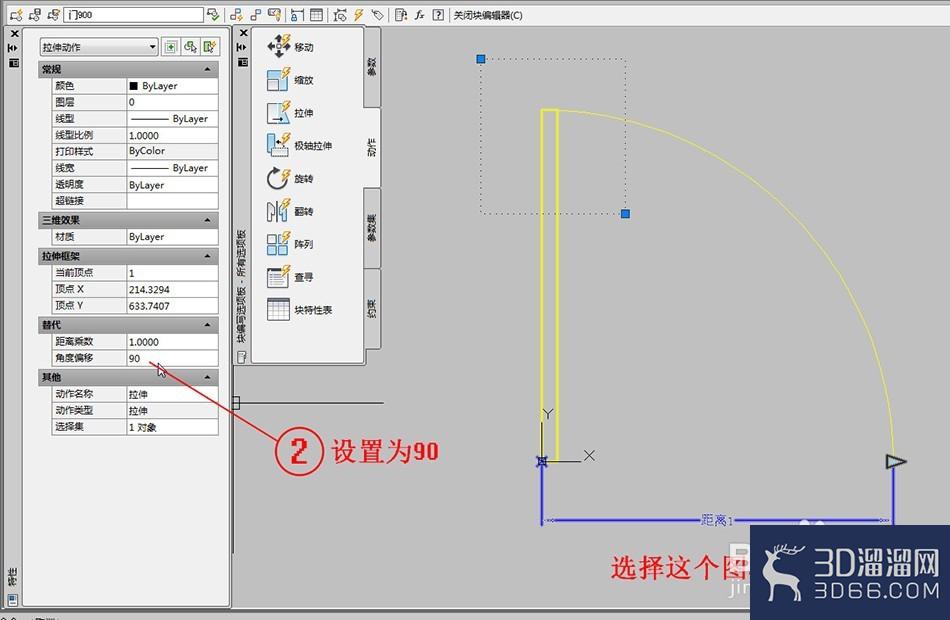Switch to the 参数集 palette tab

tap(372, 227)
